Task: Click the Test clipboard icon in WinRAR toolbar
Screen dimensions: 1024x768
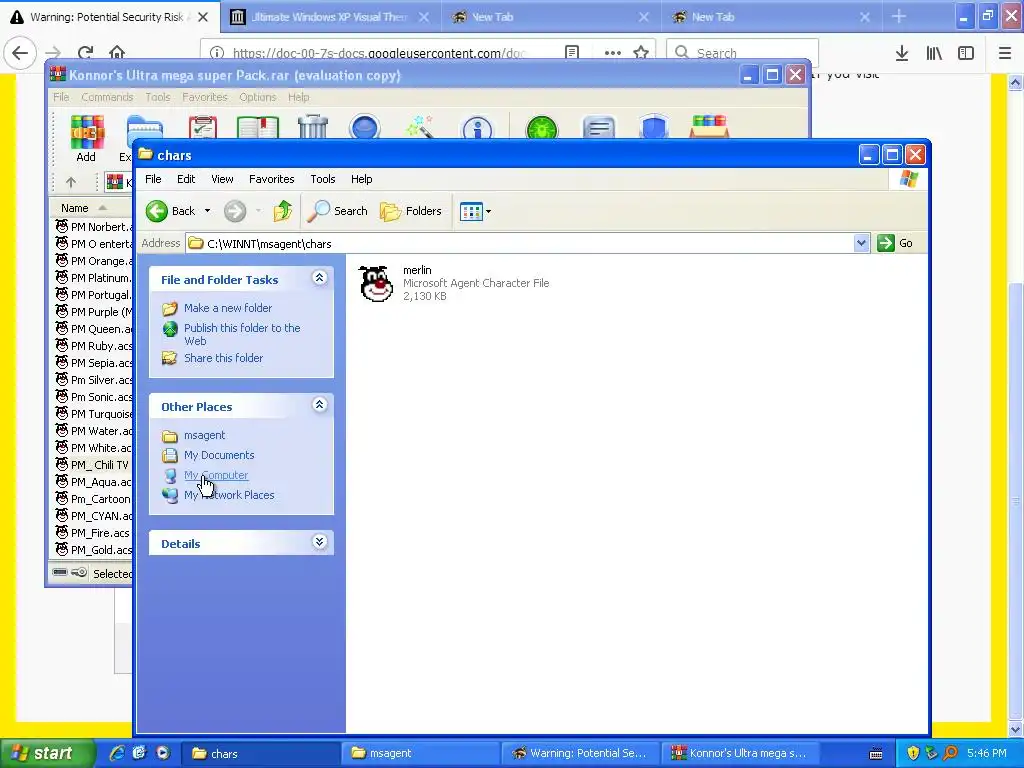Action: click(x=202, y=127)
